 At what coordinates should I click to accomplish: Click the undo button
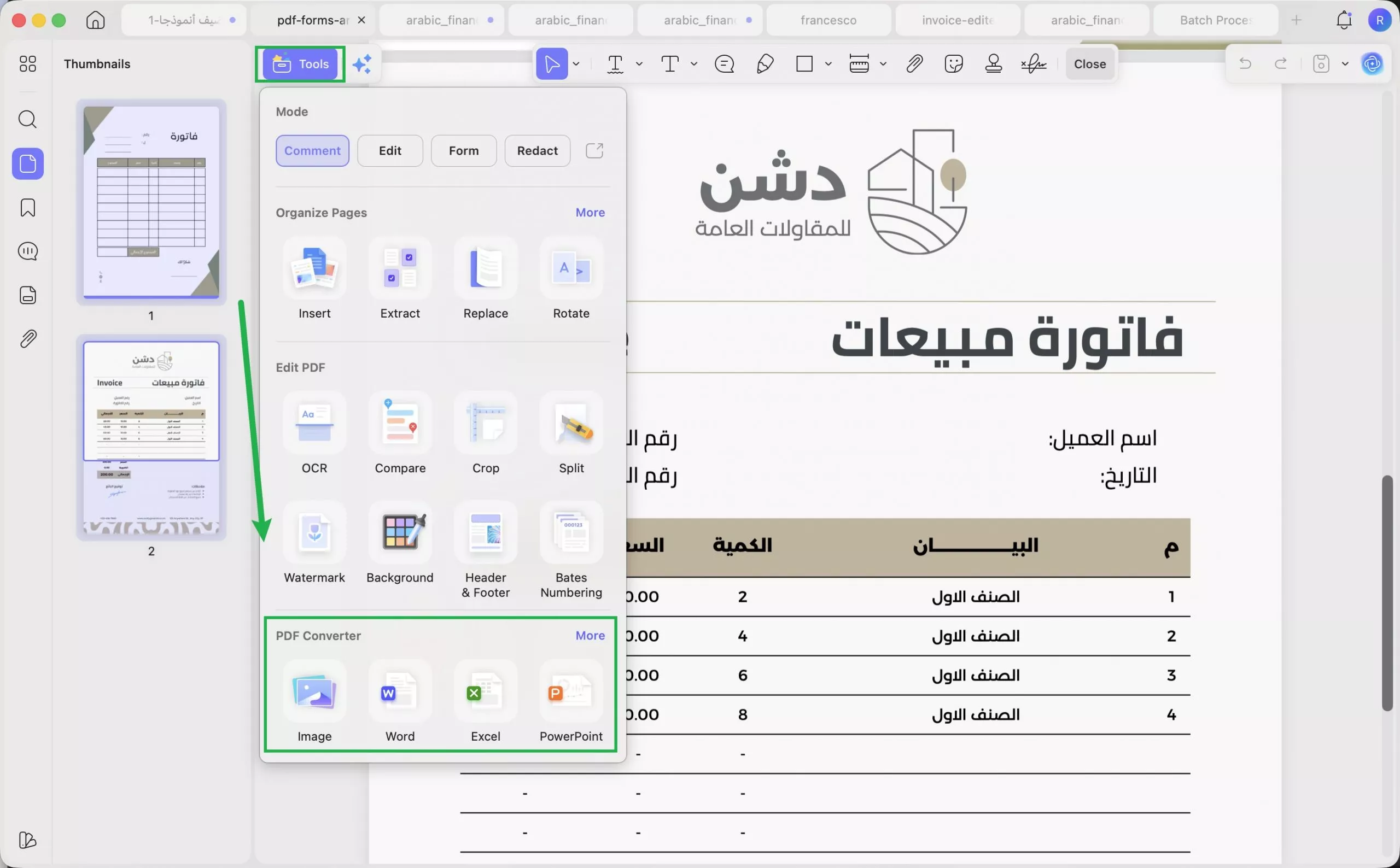[x=1244, y=64]
